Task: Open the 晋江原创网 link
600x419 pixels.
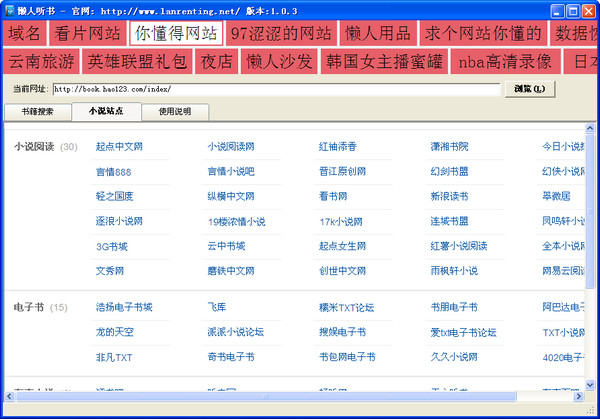Action: point(342,171)
